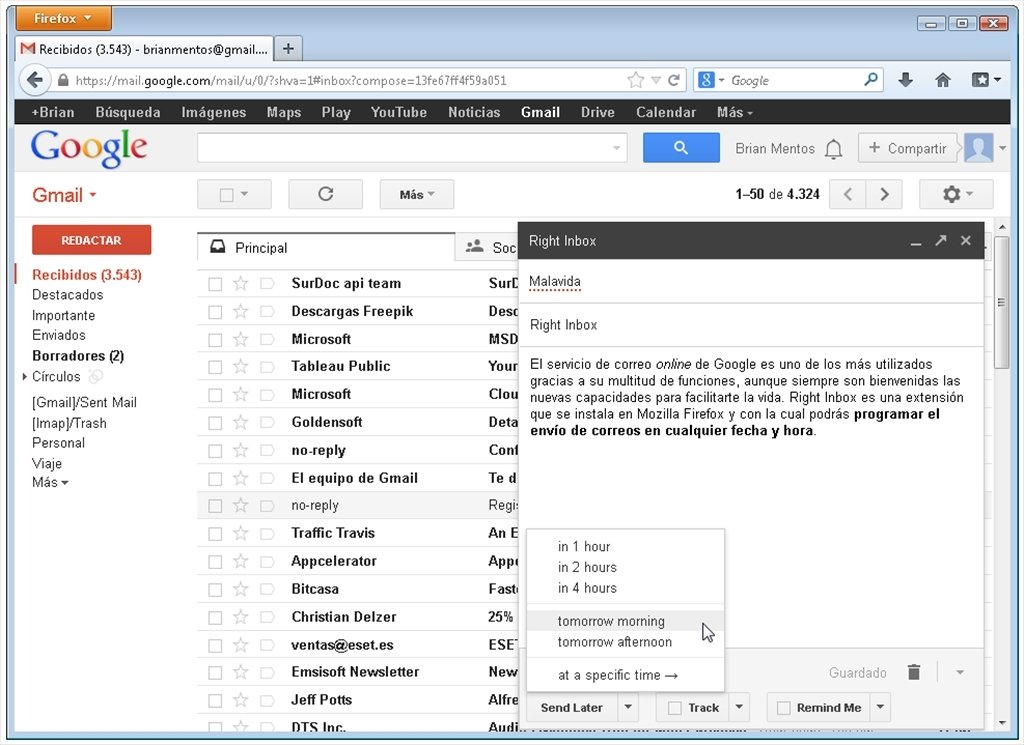Image resolution: width=1024 pixels, height=745 pixels.
Task: Tick the Traffic Travis message checkbox
Action: pos(215,534)
